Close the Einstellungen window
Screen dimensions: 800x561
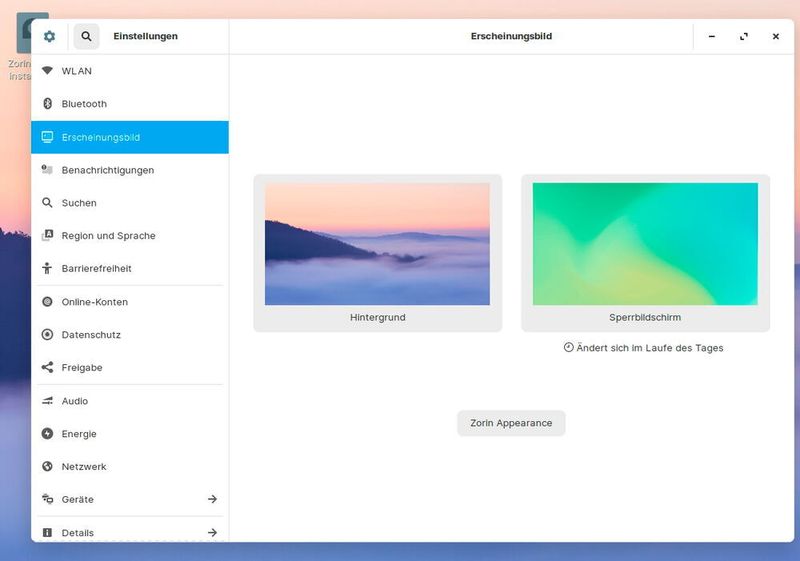click(x=776, y=36)
